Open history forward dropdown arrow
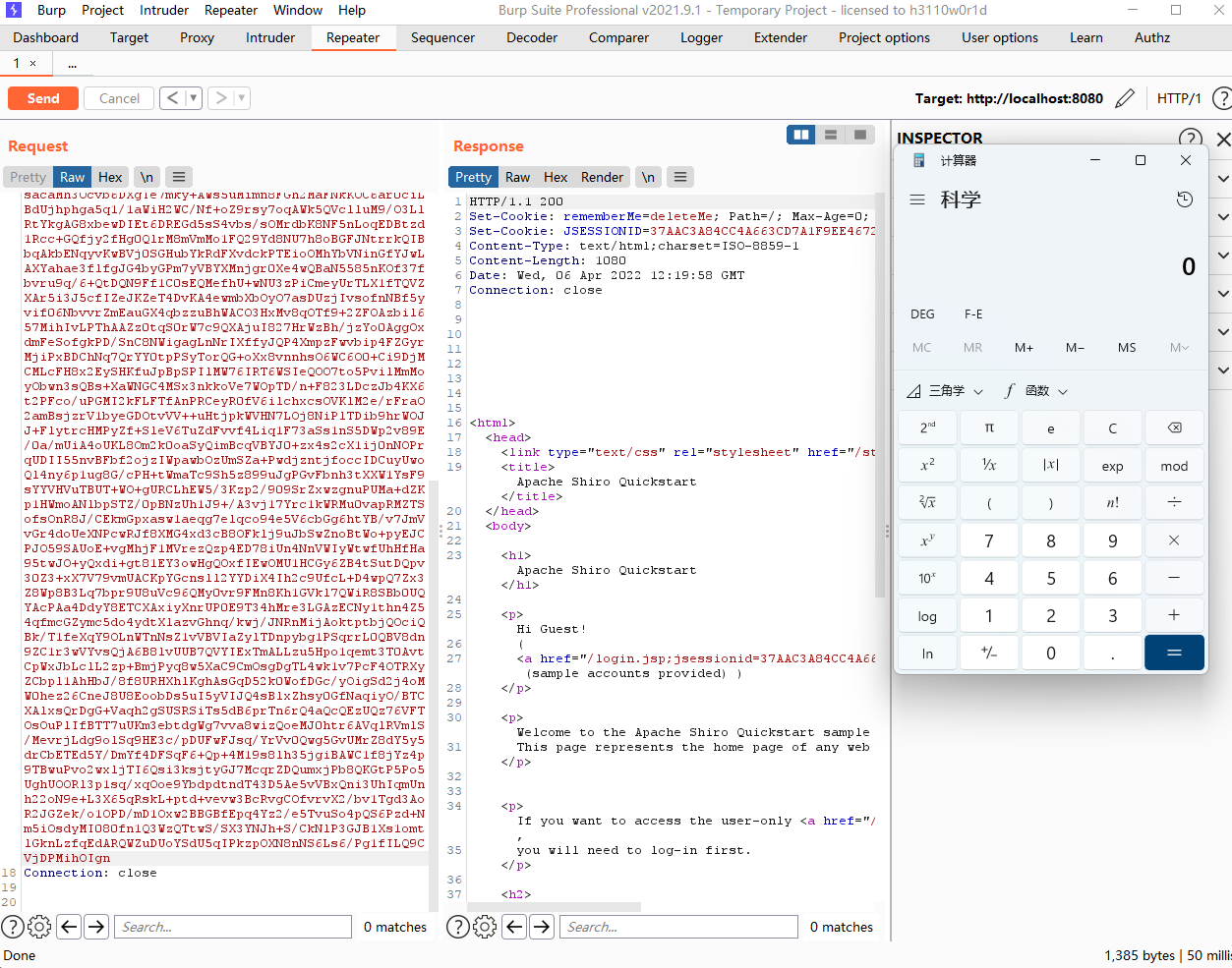The height and width of the screenshot is (968, 1232). pyautogui.click(x=242, y=98)
